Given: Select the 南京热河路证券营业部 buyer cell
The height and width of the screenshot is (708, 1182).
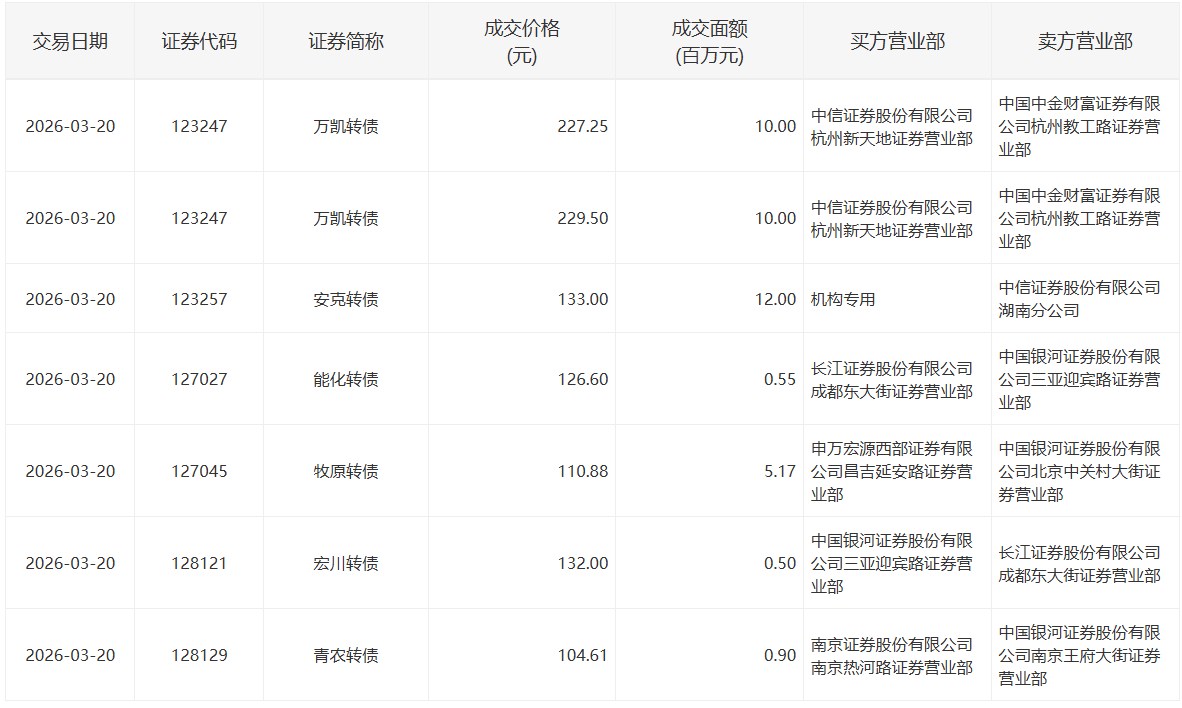Looking at the screenshot, I should click(891, 656).
